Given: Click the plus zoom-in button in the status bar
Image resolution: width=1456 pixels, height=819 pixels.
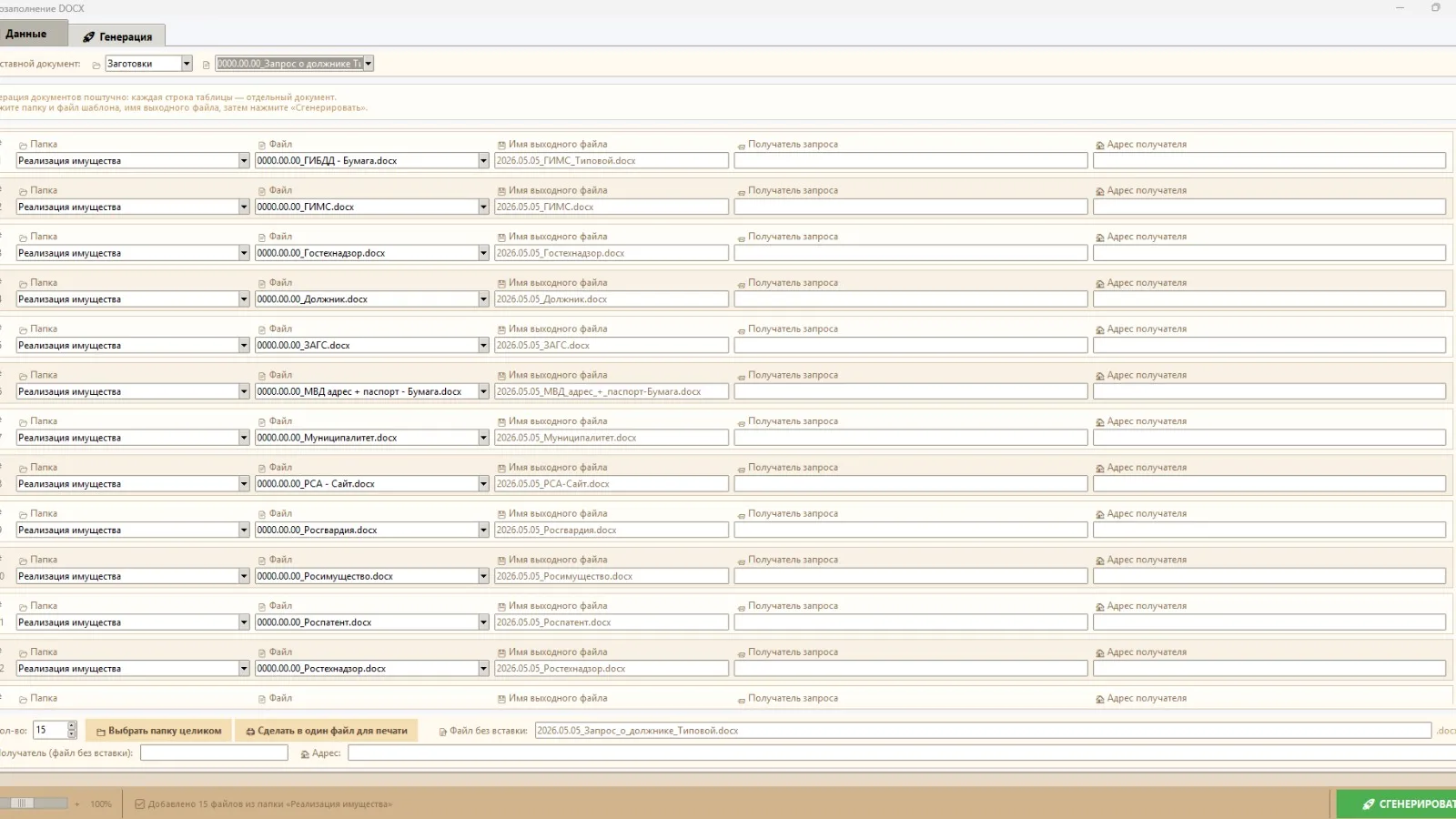Looking at the screenshot, I should [x=76, y=804].
